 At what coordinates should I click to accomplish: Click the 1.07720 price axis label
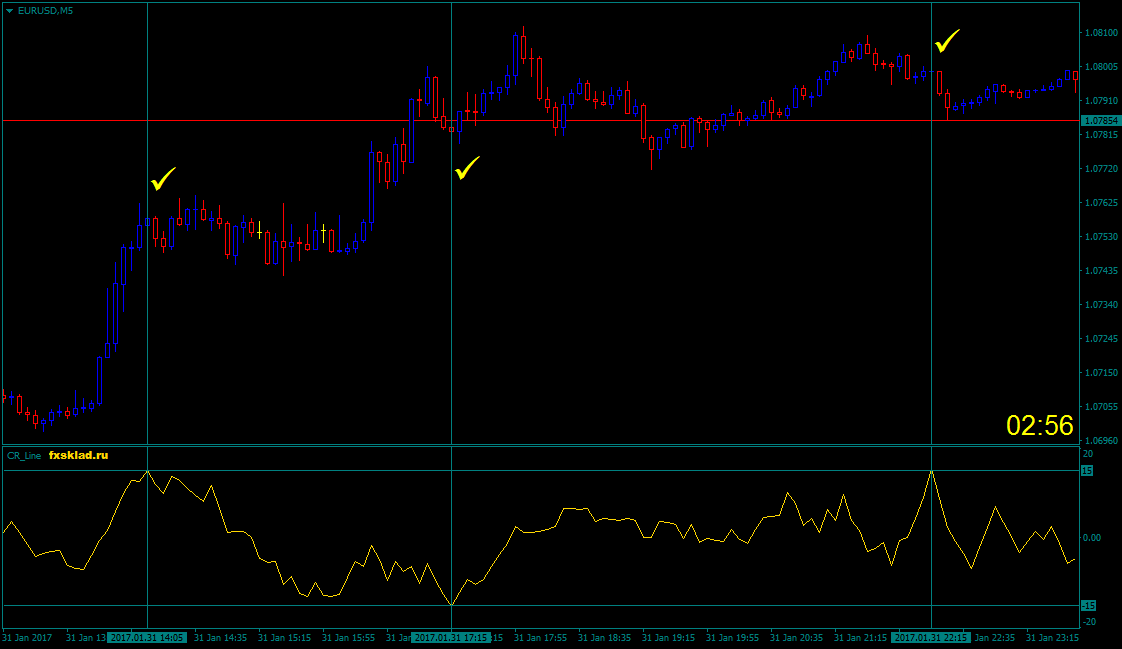[x=1101, y=169]
